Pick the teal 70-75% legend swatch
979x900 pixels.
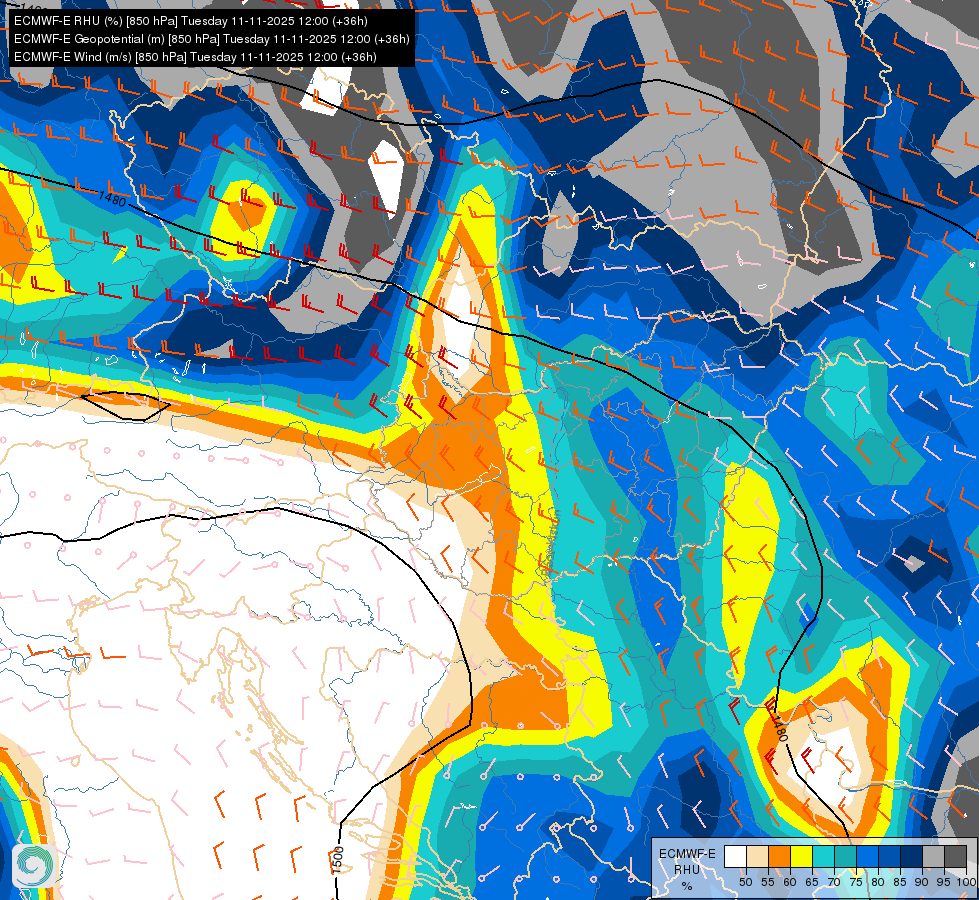pyautogui.click(x=845, y=856)
